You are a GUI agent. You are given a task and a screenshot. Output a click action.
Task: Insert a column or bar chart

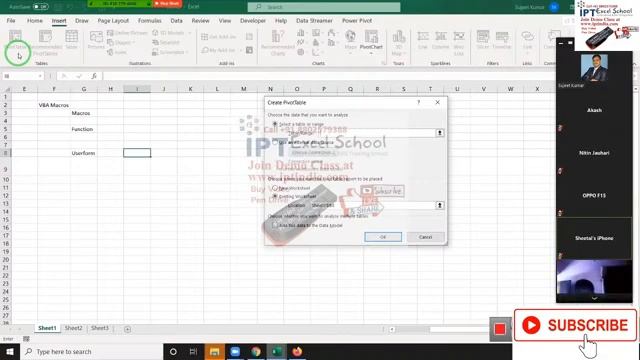tap(301, 33)
